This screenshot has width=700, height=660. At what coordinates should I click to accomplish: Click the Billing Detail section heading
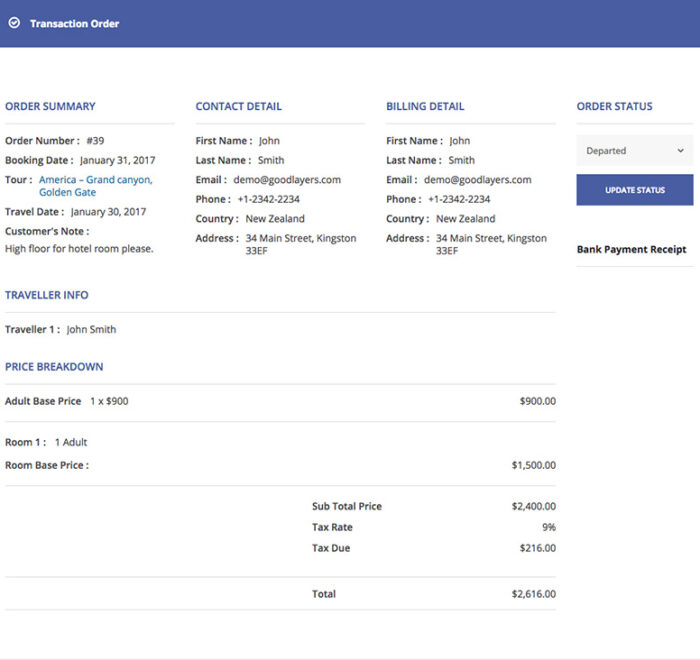tap(425, 106)
